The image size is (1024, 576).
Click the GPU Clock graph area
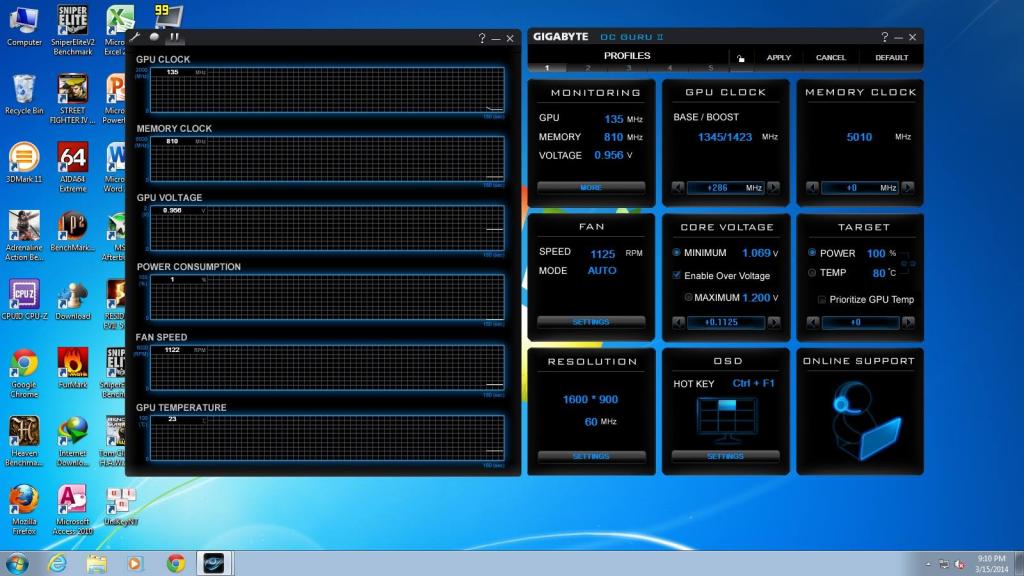(327, 90)
